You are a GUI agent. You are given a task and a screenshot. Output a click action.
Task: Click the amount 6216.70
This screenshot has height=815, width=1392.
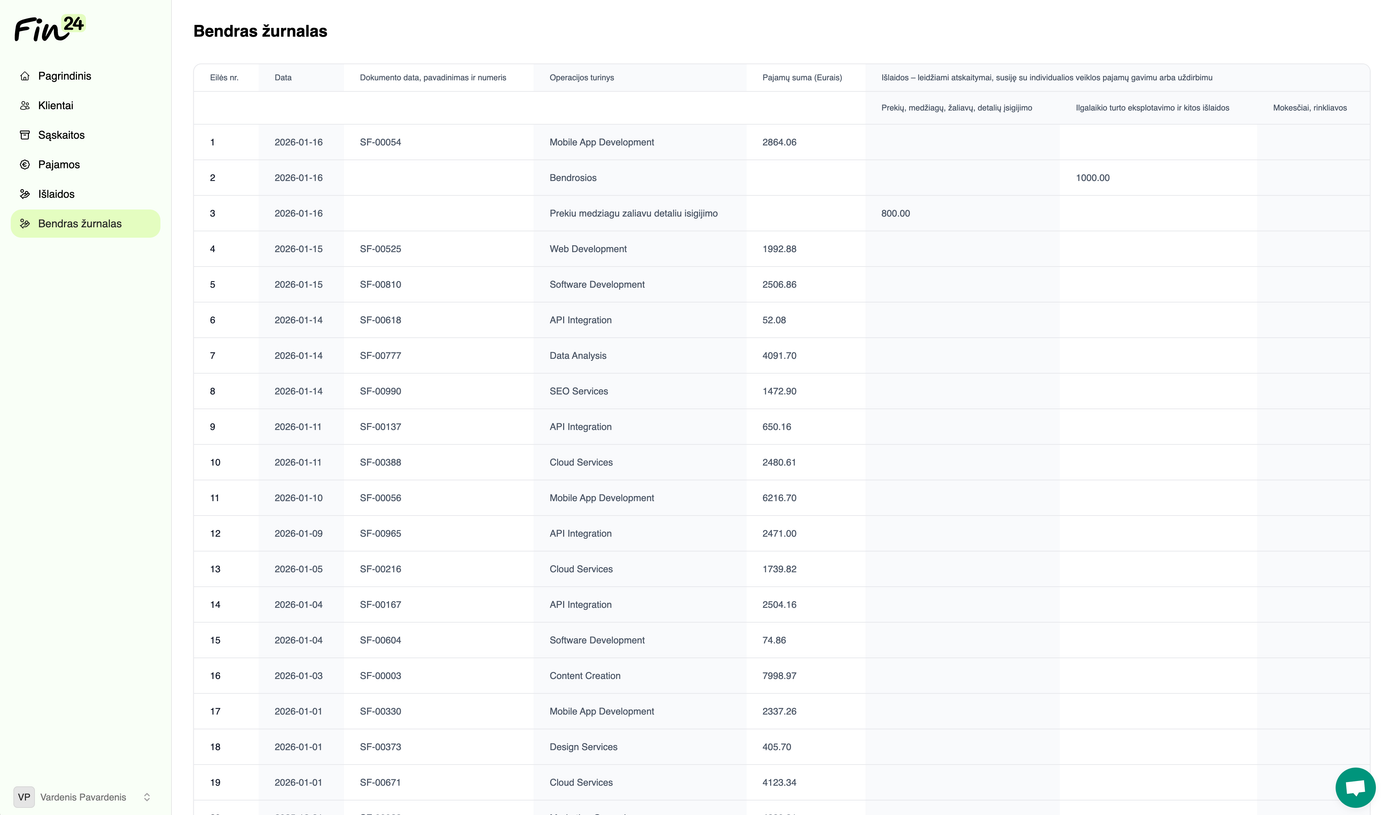coord(779,498)
